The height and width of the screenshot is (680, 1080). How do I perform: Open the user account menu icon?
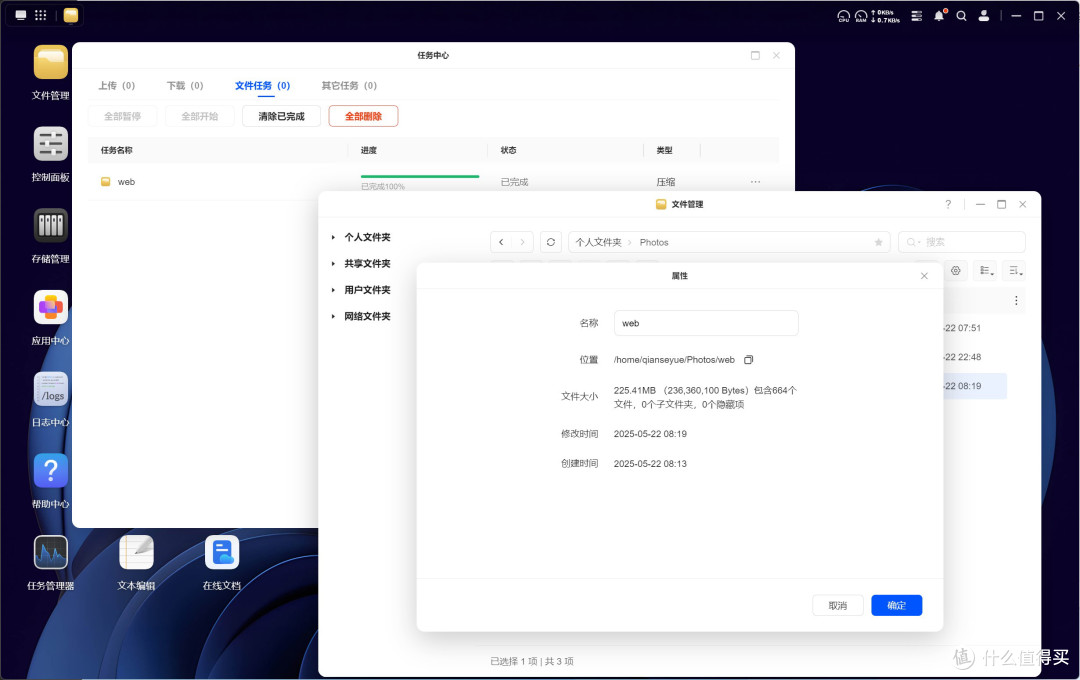[984, 15]
